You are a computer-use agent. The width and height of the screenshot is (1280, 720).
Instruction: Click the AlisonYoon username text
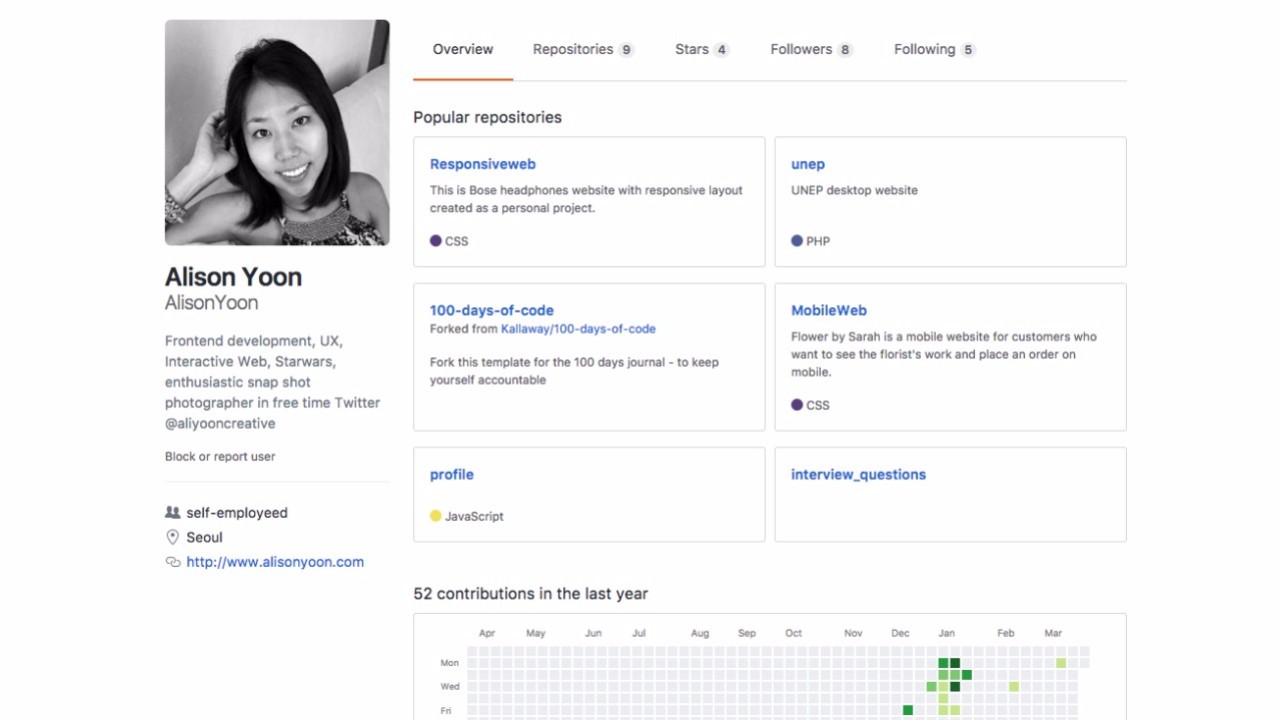tap(211, 303)
